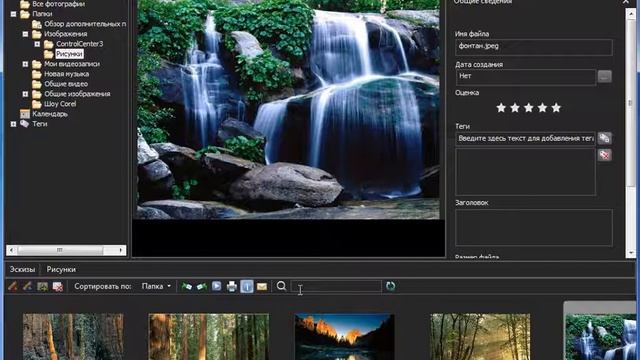Click the green refresh arrows icon
Viewport: 640px width, 360px height.
390,286
